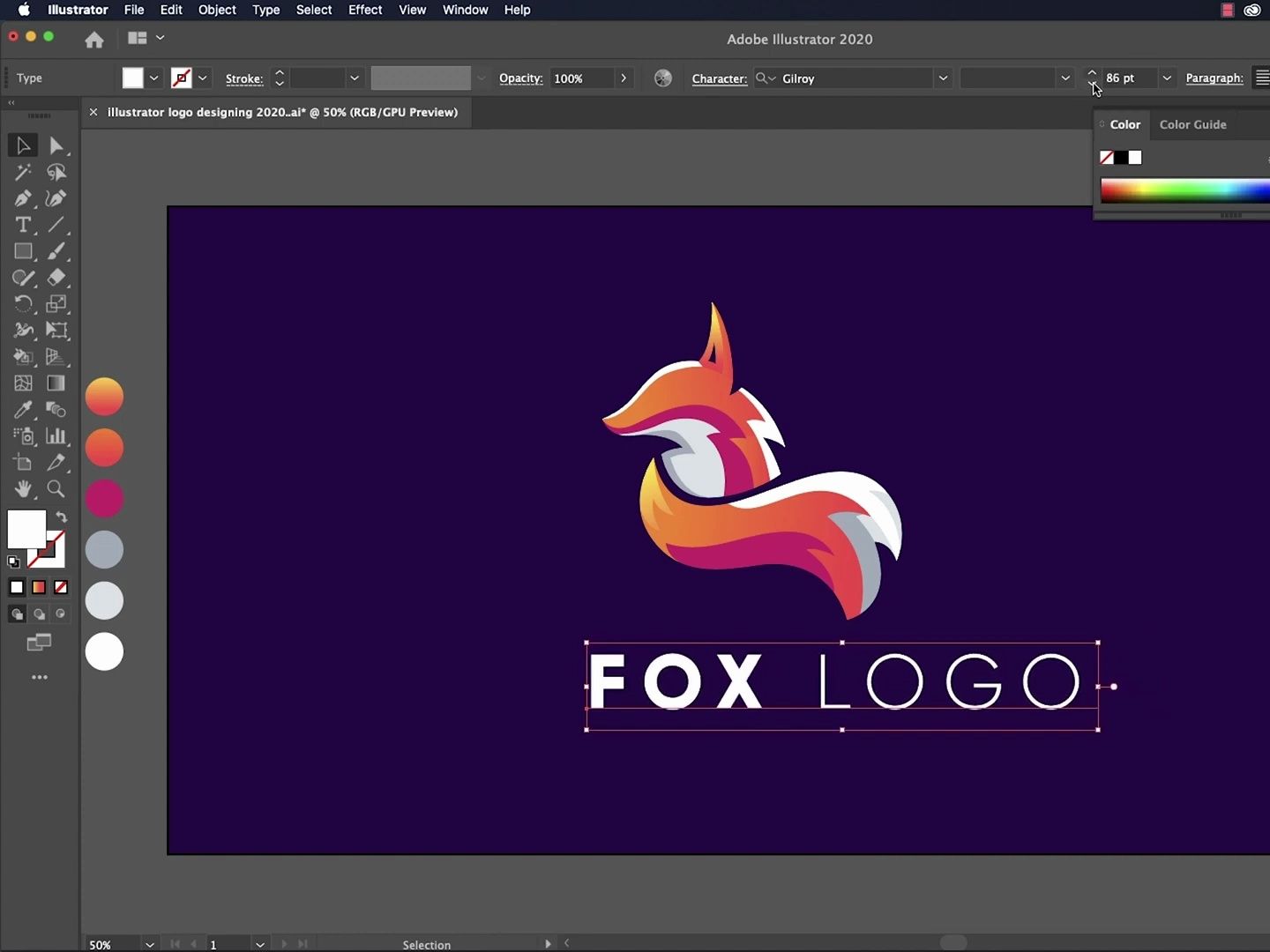Set paint mode to Color
1270x952 pixels.
[17, 587]
